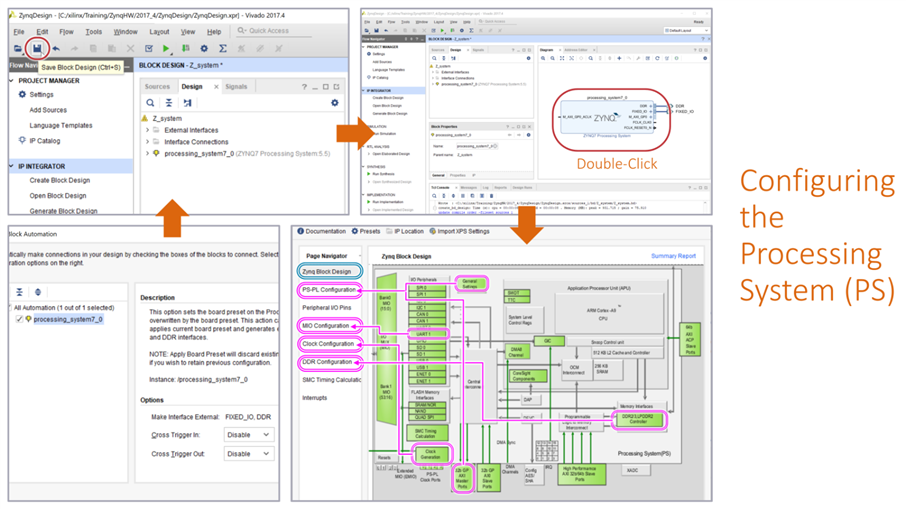Select MIO Configuration in Page Navigator

click(x=326, y=326)
